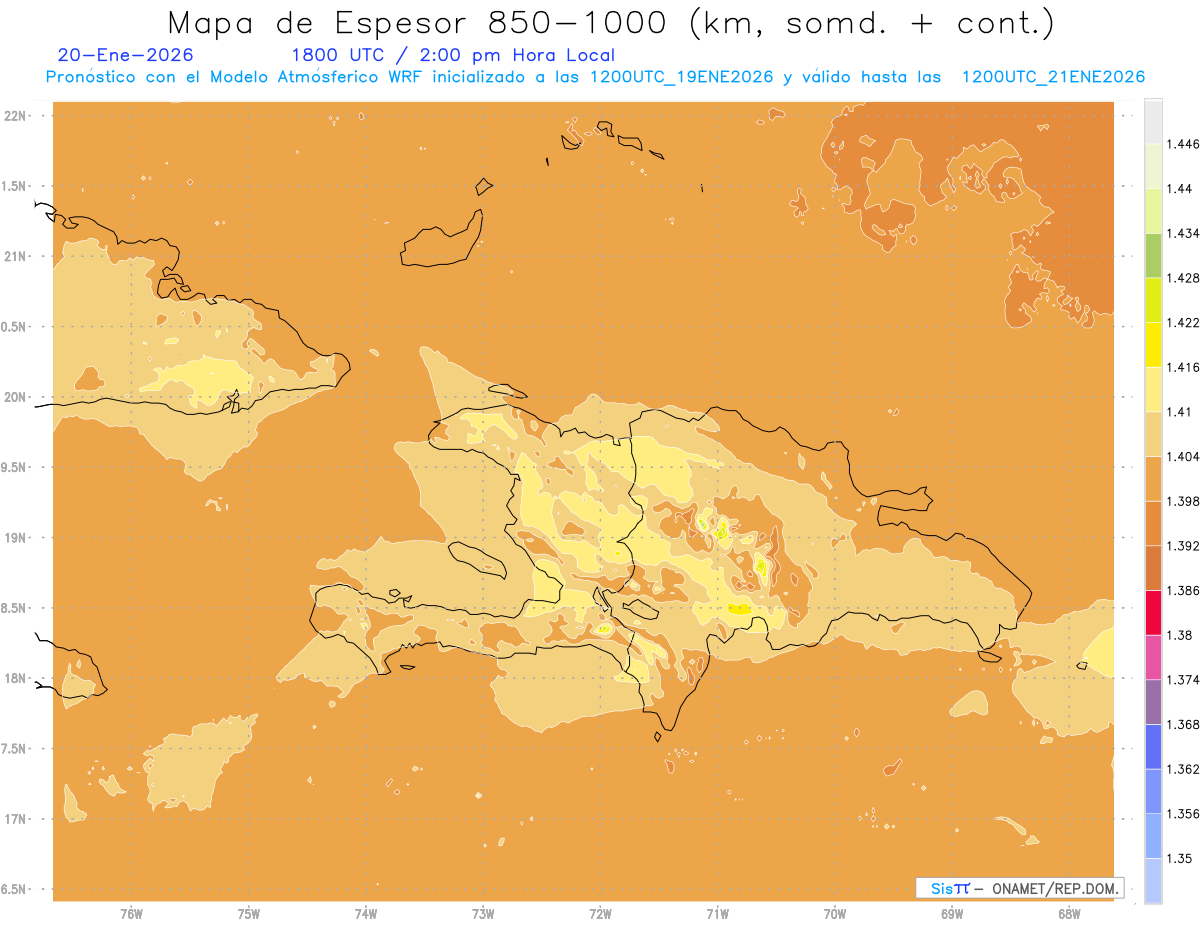Click the orange swatch above 1.398

tap(1153, 478)
